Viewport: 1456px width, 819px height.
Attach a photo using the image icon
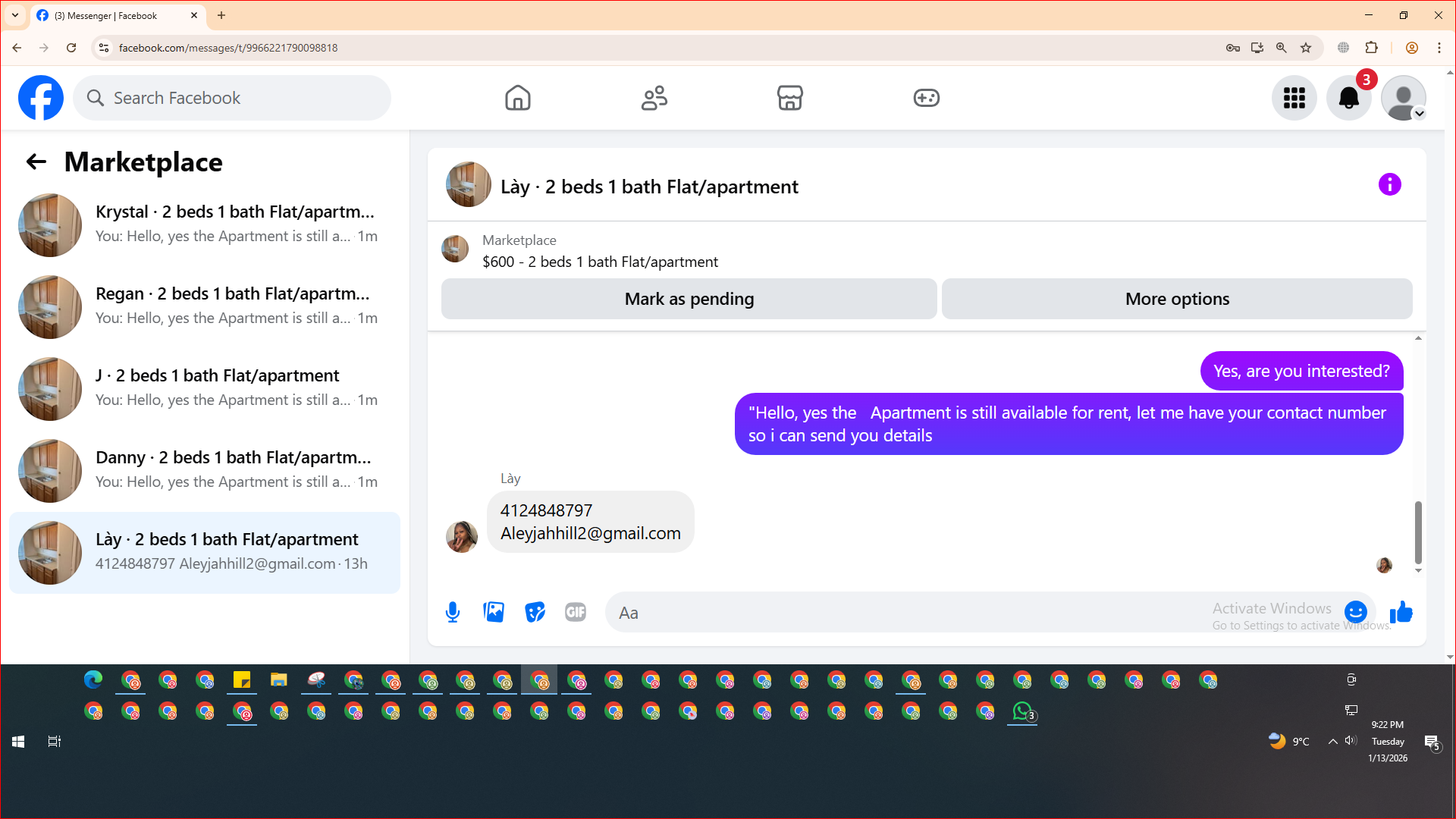(494, 612)
